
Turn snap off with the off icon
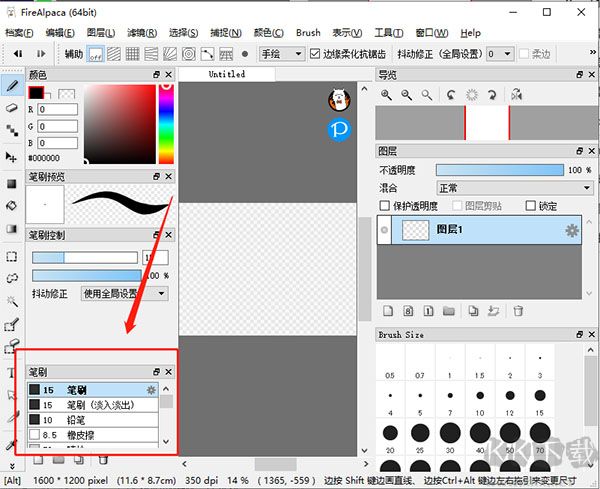96,54
